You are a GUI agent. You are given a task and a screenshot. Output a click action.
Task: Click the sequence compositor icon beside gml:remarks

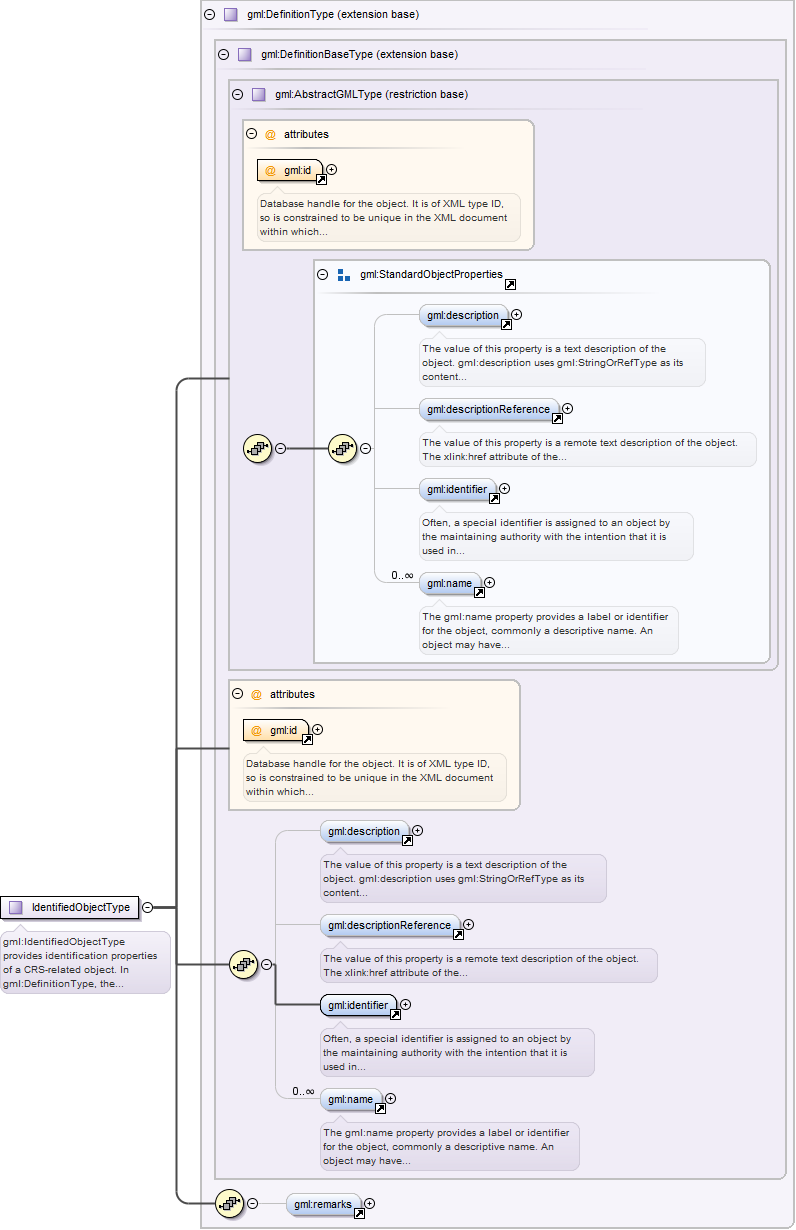click(x=229, y=1204)
